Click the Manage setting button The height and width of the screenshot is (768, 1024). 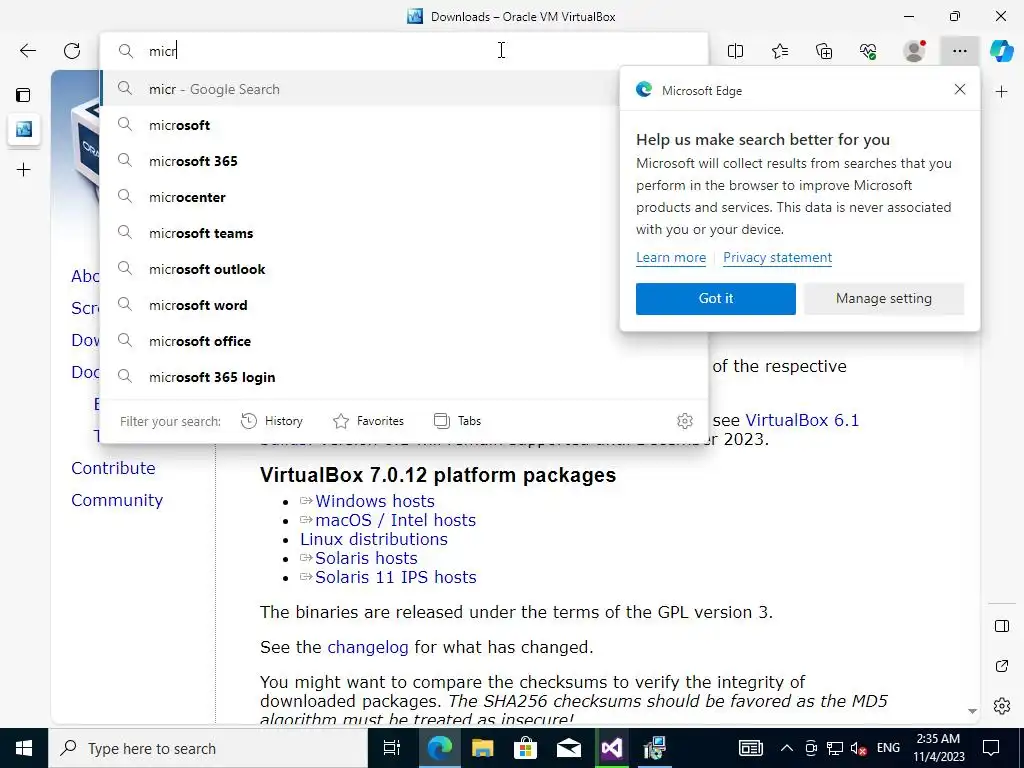pyautogui.click(x=884, y=298)
